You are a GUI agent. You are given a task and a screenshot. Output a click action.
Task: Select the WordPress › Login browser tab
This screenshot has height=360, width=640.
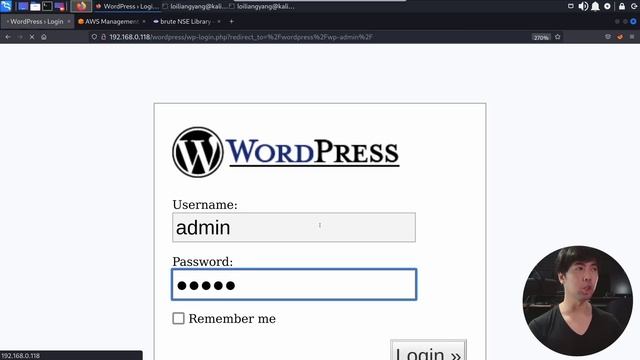(x=37, y=21)
